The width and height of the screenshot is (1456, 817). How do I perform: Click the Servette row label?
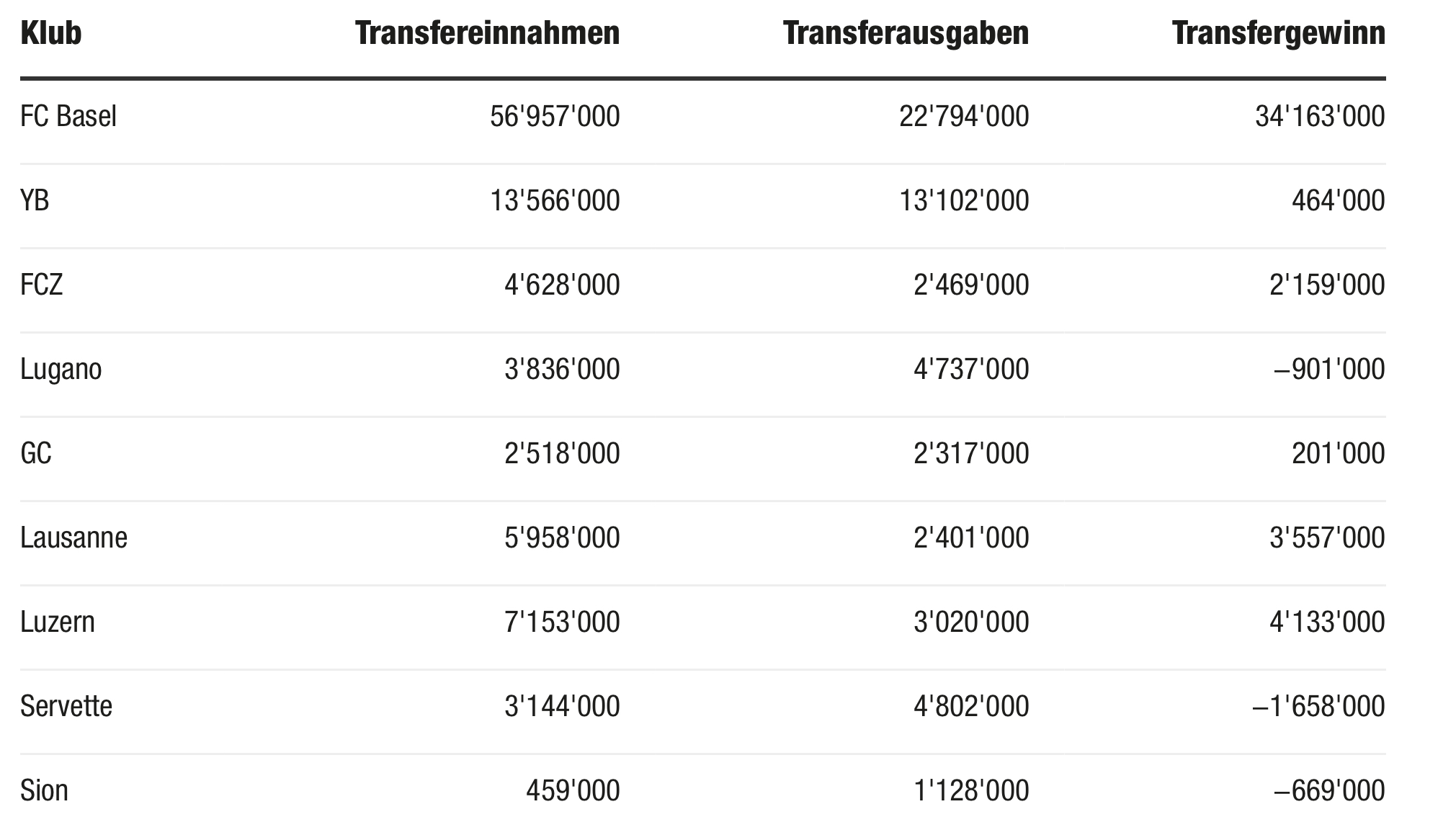point(66,706)
